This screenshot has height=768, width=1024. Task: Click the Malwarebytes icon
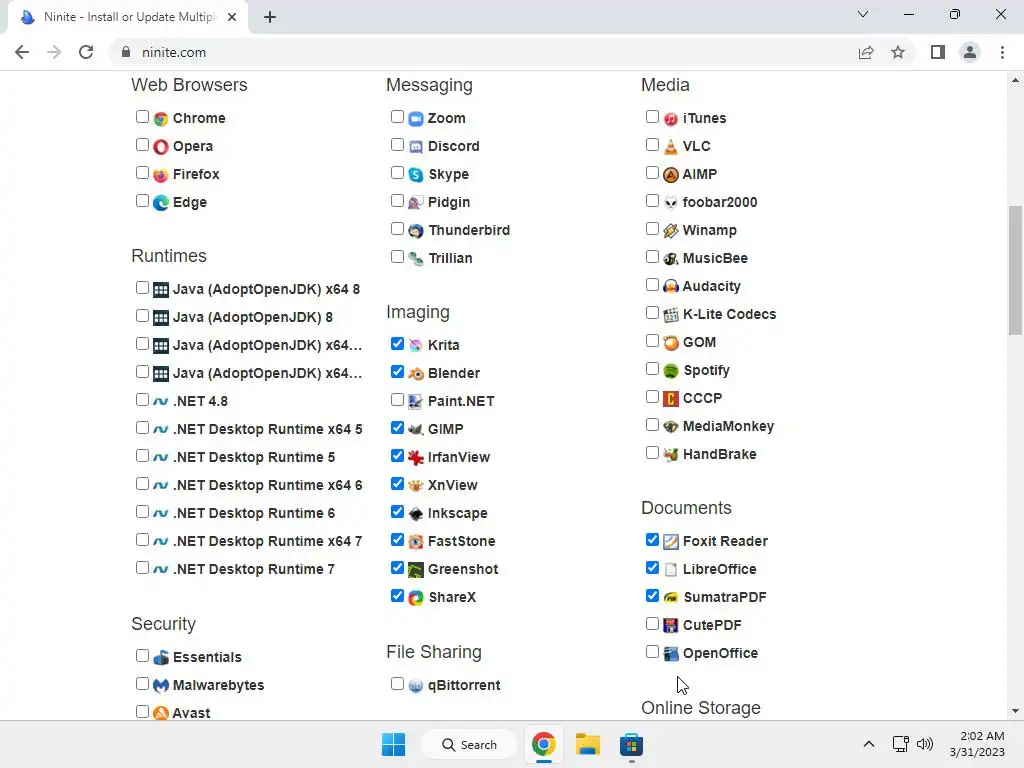(161, 686)
